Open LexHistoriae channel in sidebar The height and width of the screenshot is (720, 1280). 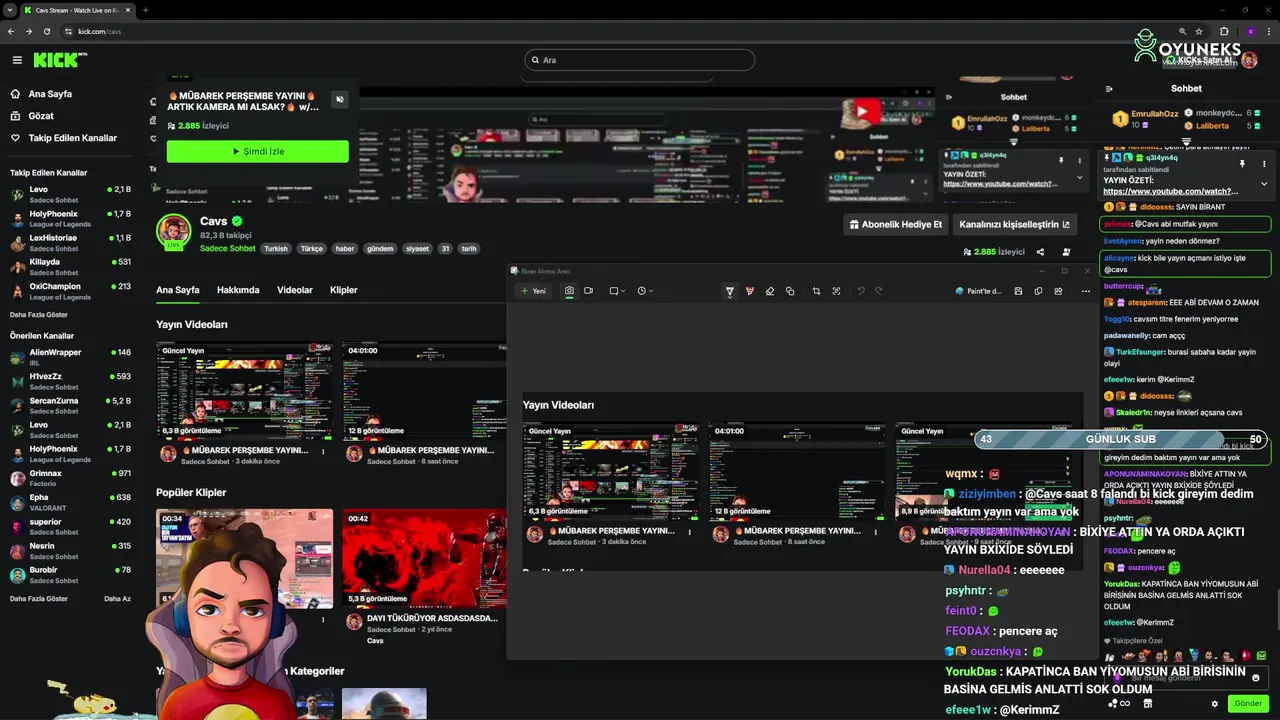tap(70, 243)
